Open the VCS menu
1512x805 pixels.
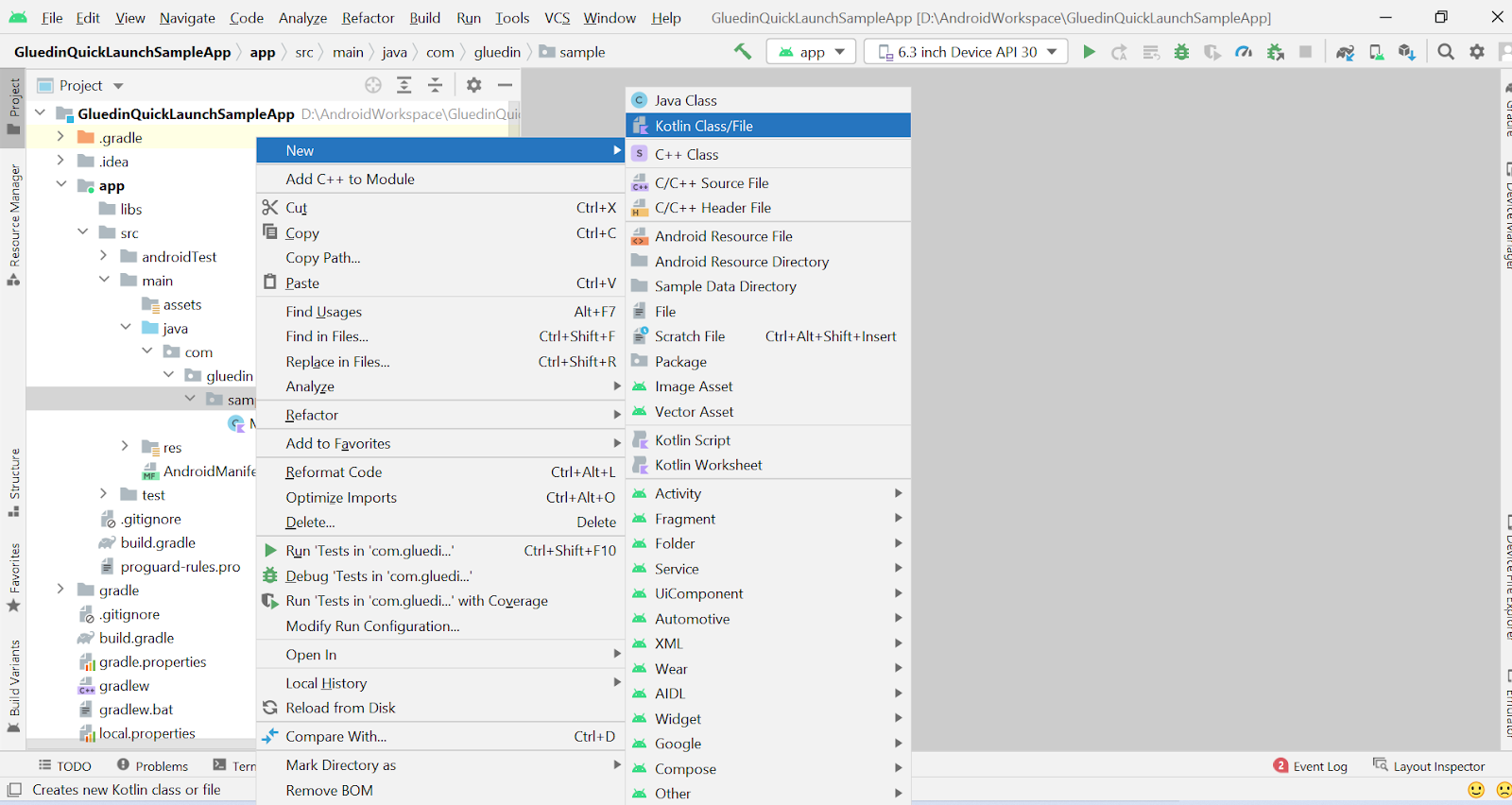[x=558, y=18]
